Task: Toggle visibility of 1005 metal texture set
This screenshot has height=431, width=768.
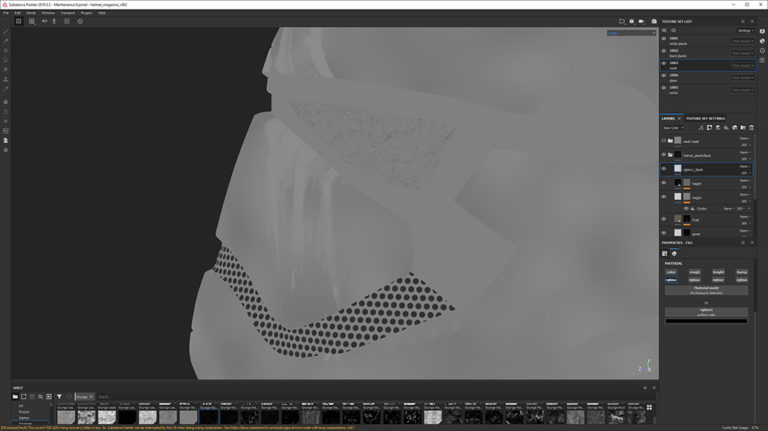Action: 664,88
